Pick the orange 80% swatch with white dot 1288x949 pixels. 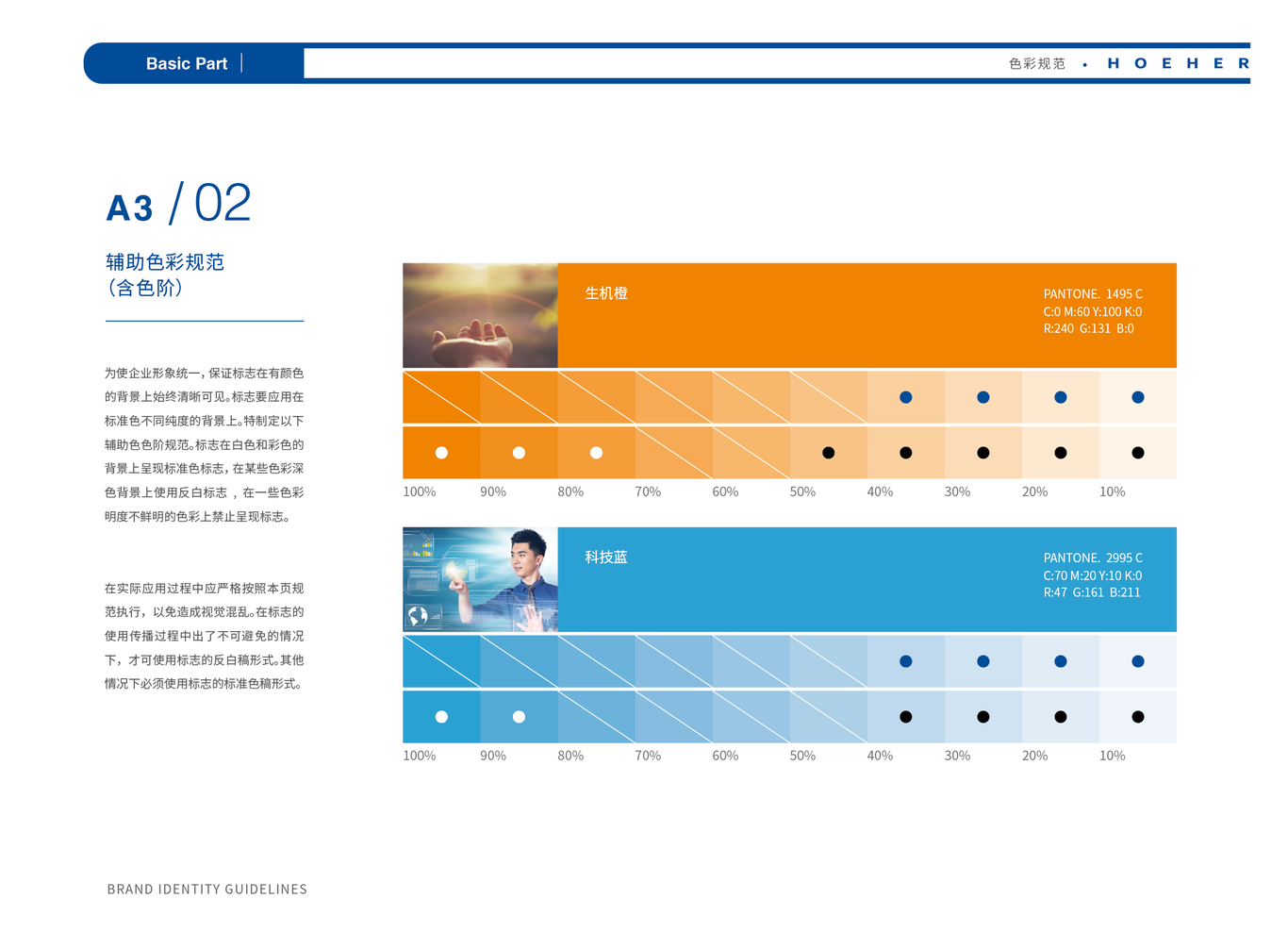(596, 453)
